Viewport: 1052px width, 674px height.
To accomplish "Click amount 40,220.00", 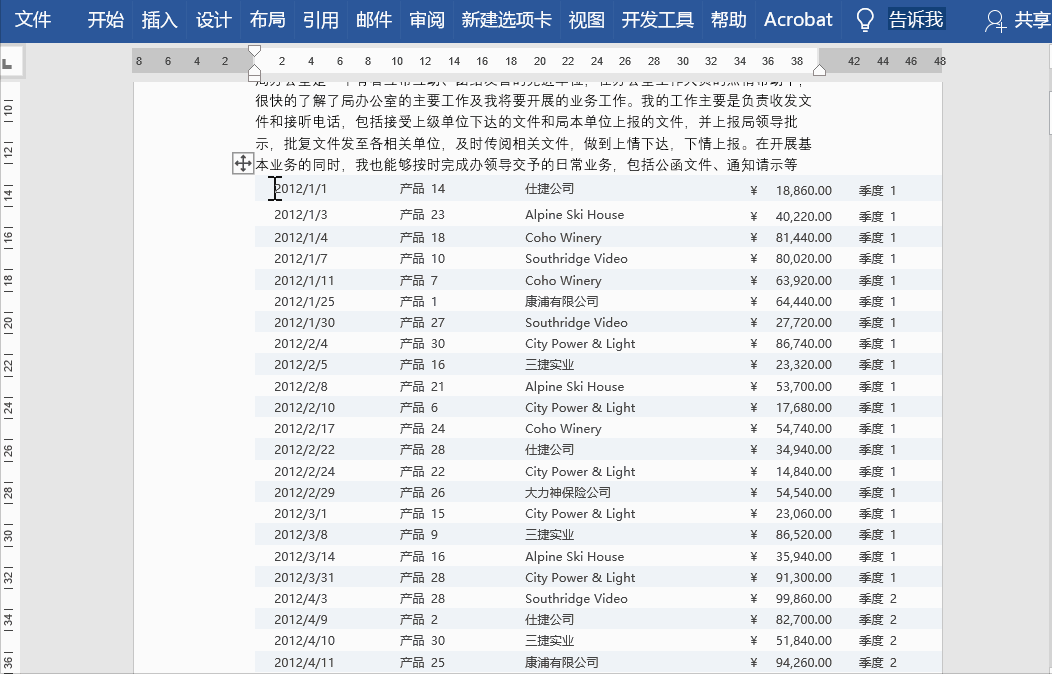I will [804, 217].
